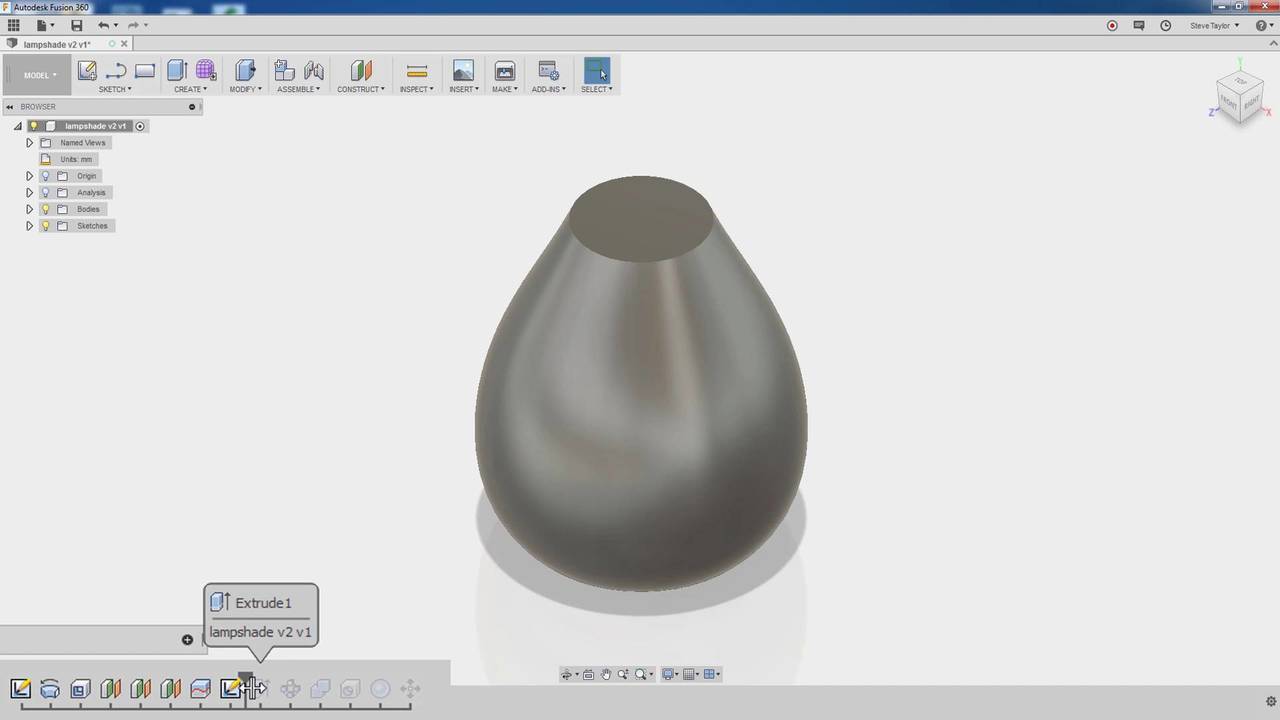Open the File menu in the toolbar
The height and width of the screenshot is (720, 1280).
45,25
